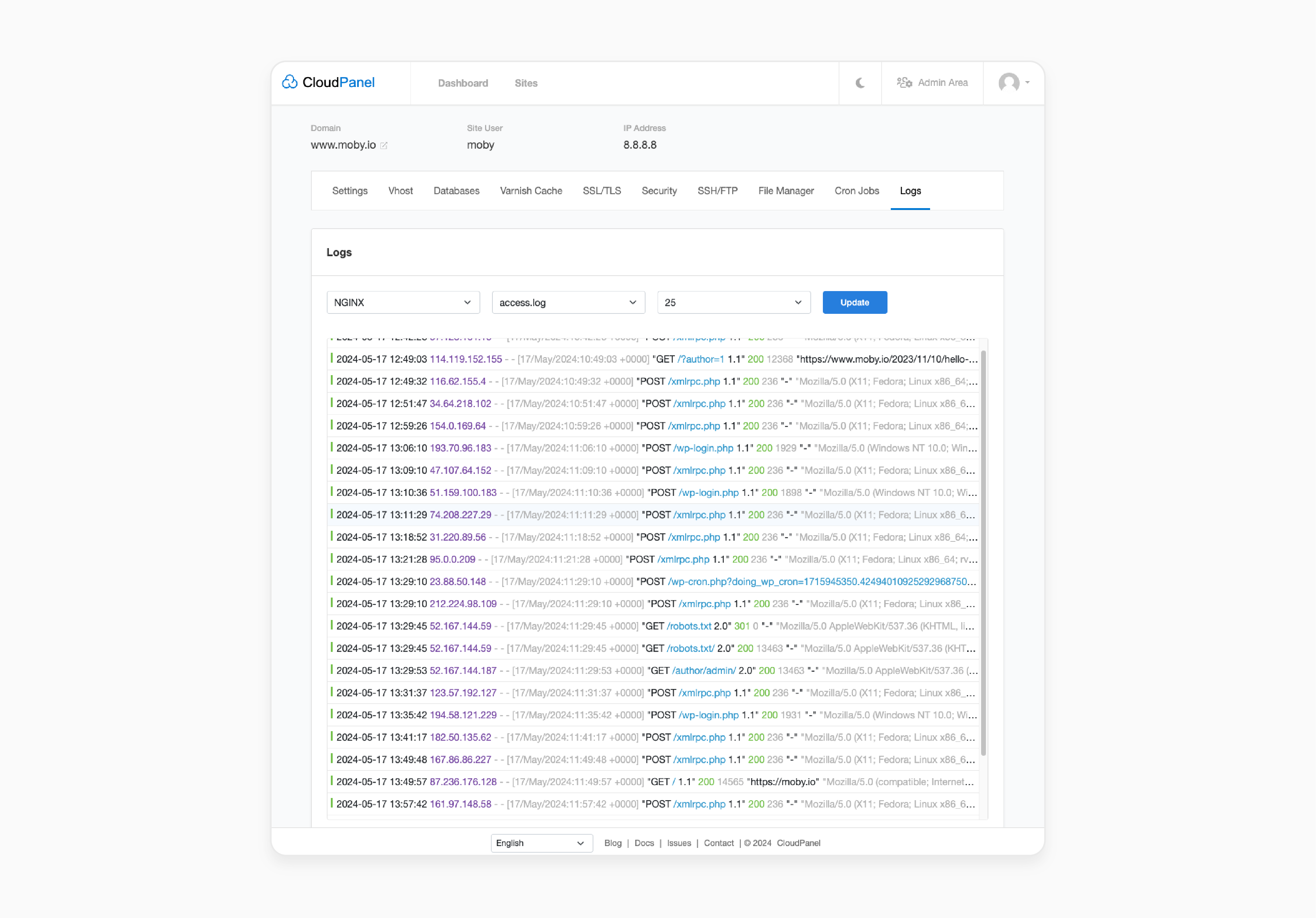The image size is (1316, 918).
Task: Open the English language dropdown
Action: pos(542,843)
